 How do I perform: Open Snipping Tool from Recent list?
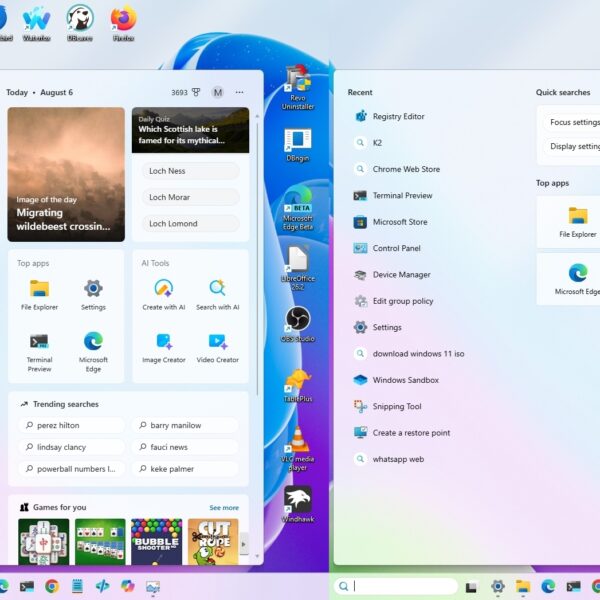coord(387,406)
